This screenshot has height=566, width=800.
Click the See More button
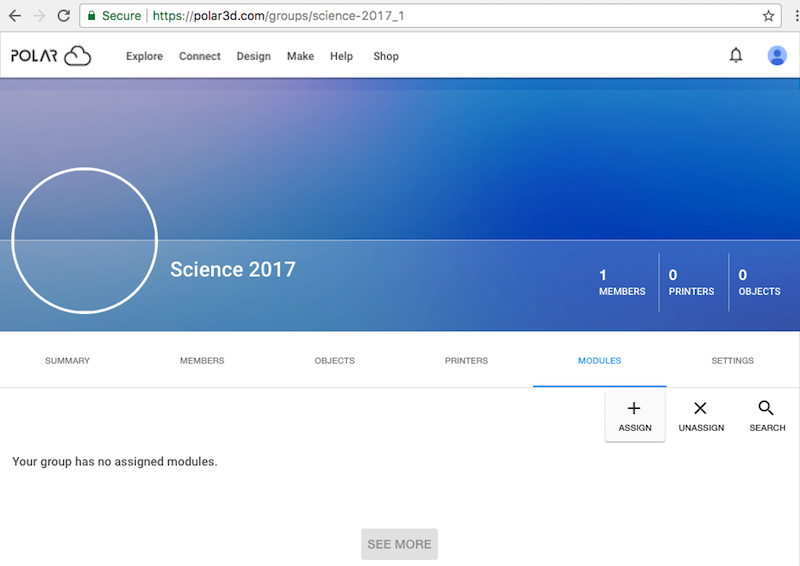tap(399, 544)
